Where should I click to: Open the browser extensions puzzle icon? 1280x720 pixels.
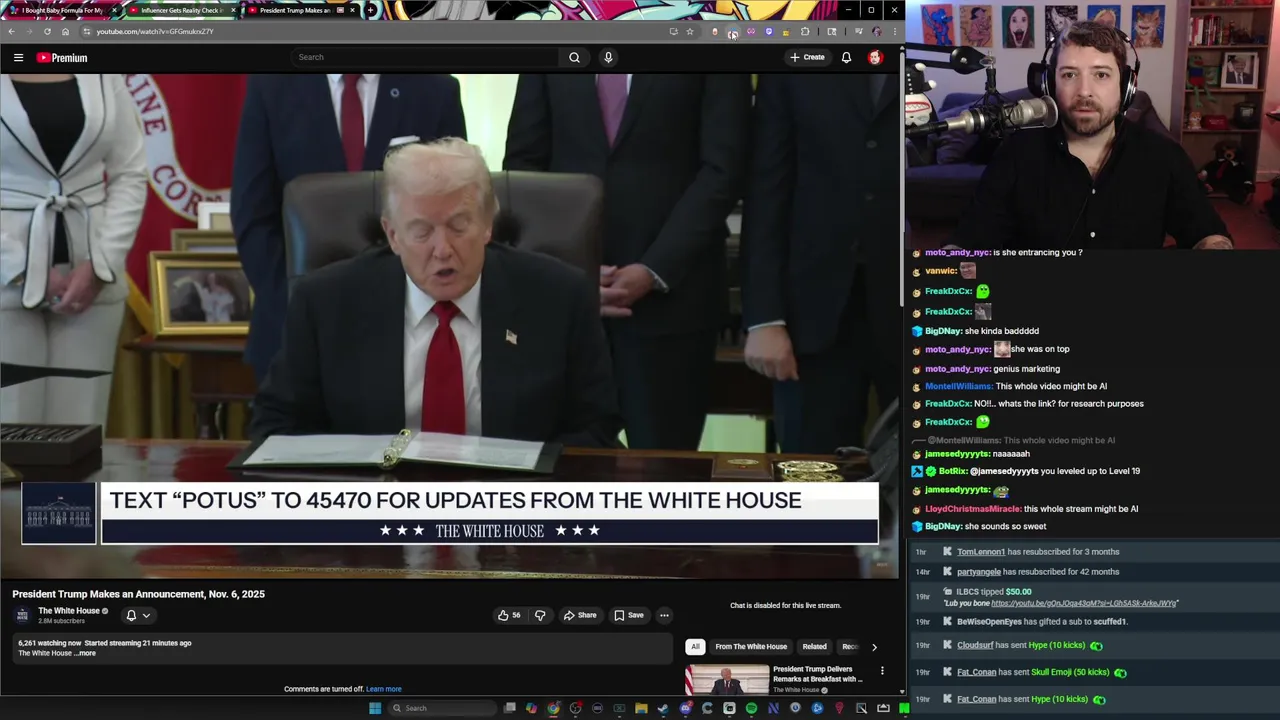[805, 31]
